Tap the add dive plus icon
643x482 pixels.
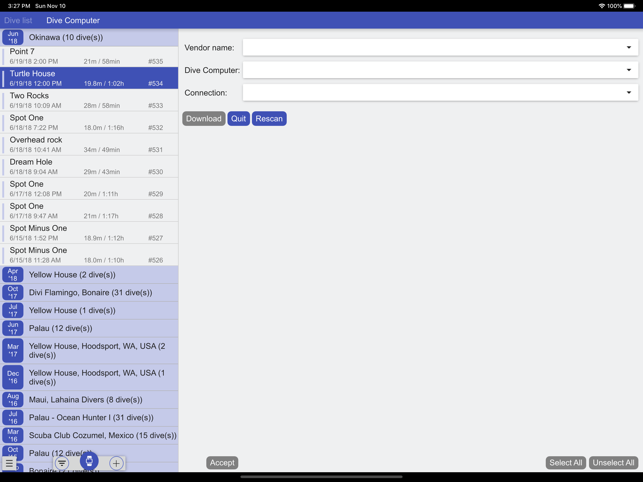click(x=116, y=463)
